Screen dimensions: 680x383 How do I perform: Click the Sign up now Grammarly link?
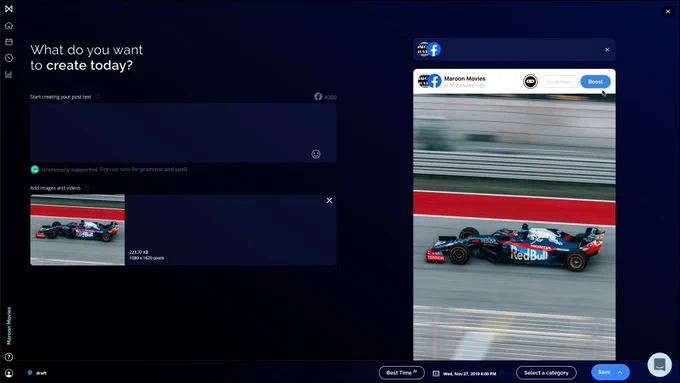(x=143, y=169)
